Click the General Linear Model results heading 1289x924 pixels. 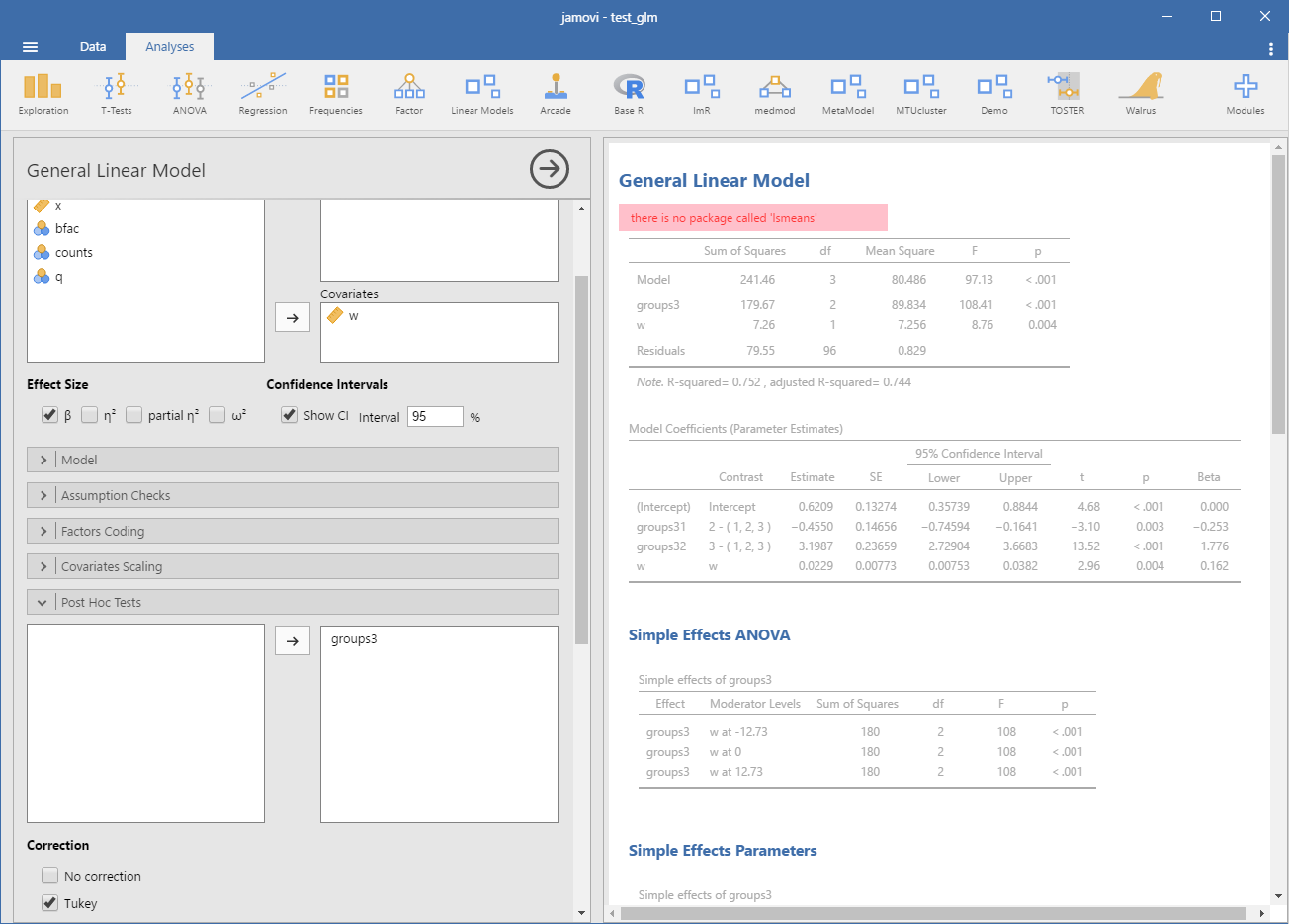click(x=714, y=180)
